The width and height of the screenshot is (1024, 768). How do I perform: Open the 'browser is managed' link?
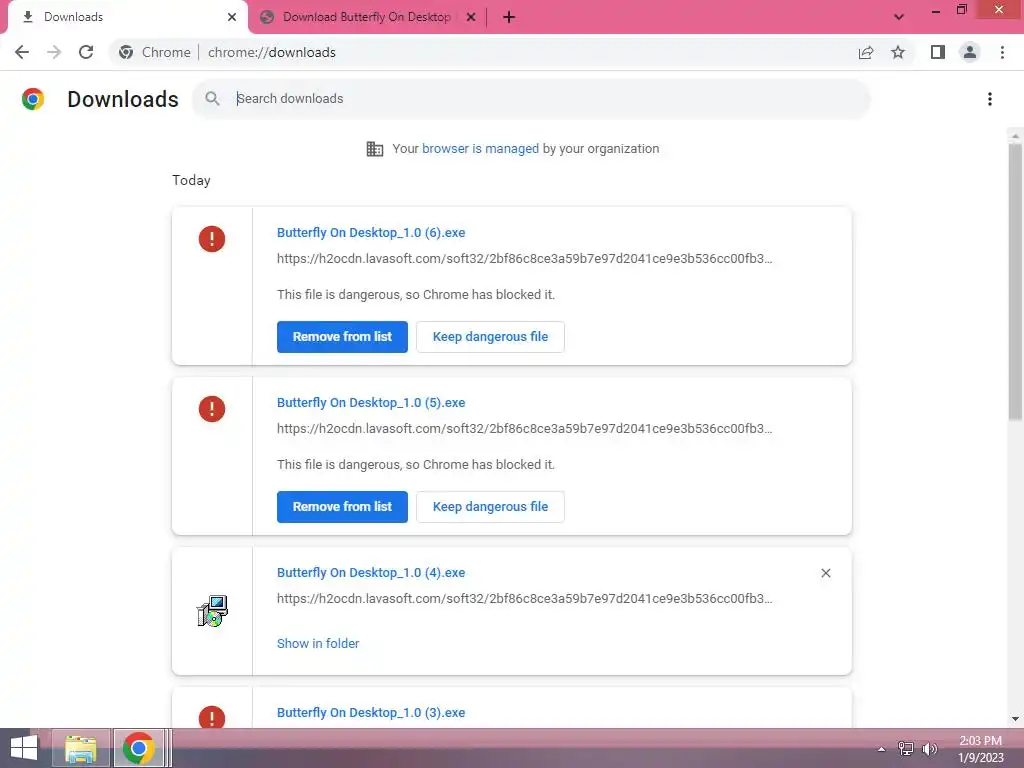click(480, 149)
